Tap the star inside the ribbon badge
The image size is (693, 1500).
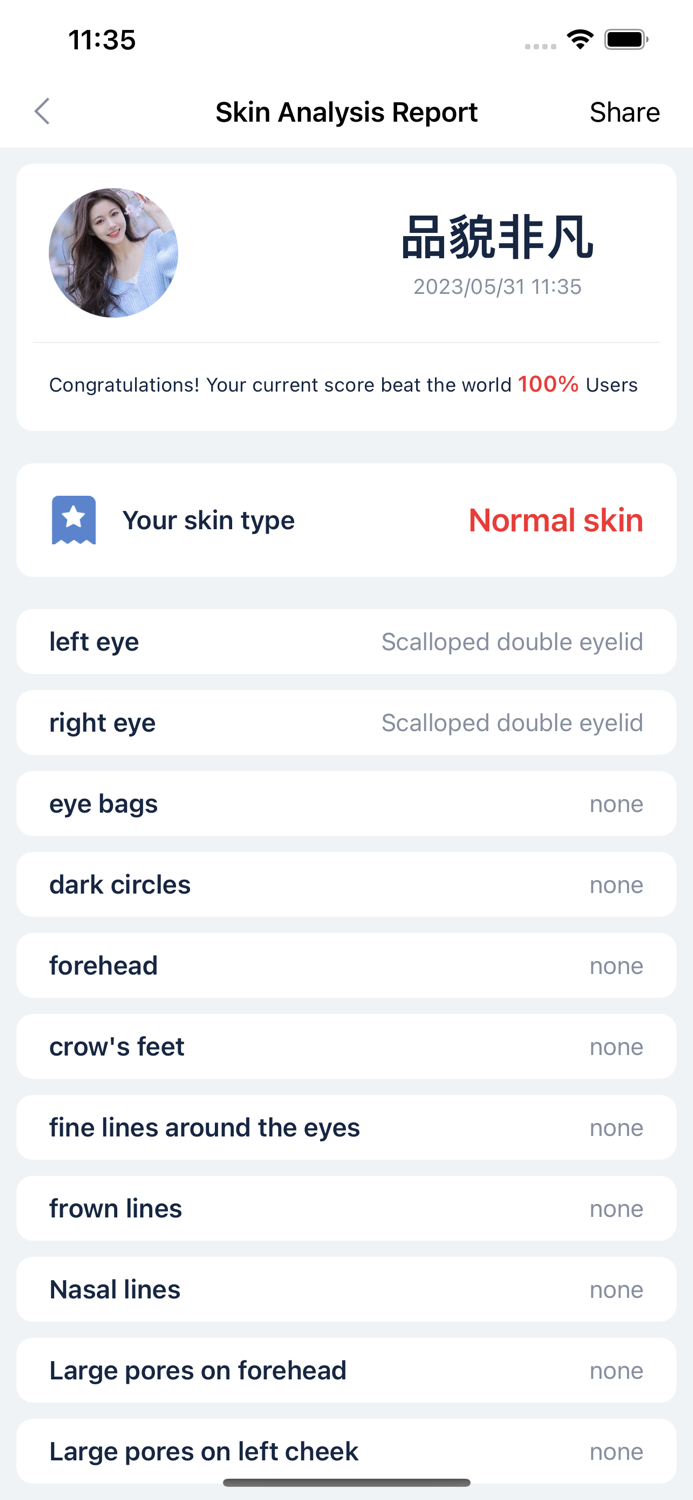tap(72, 517)
